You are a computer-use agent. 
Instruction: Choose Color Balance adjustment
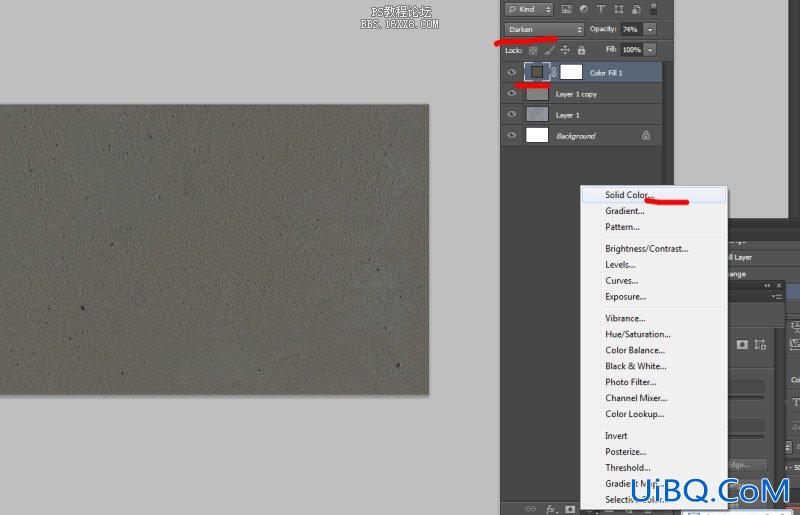(x=654, y=350)
